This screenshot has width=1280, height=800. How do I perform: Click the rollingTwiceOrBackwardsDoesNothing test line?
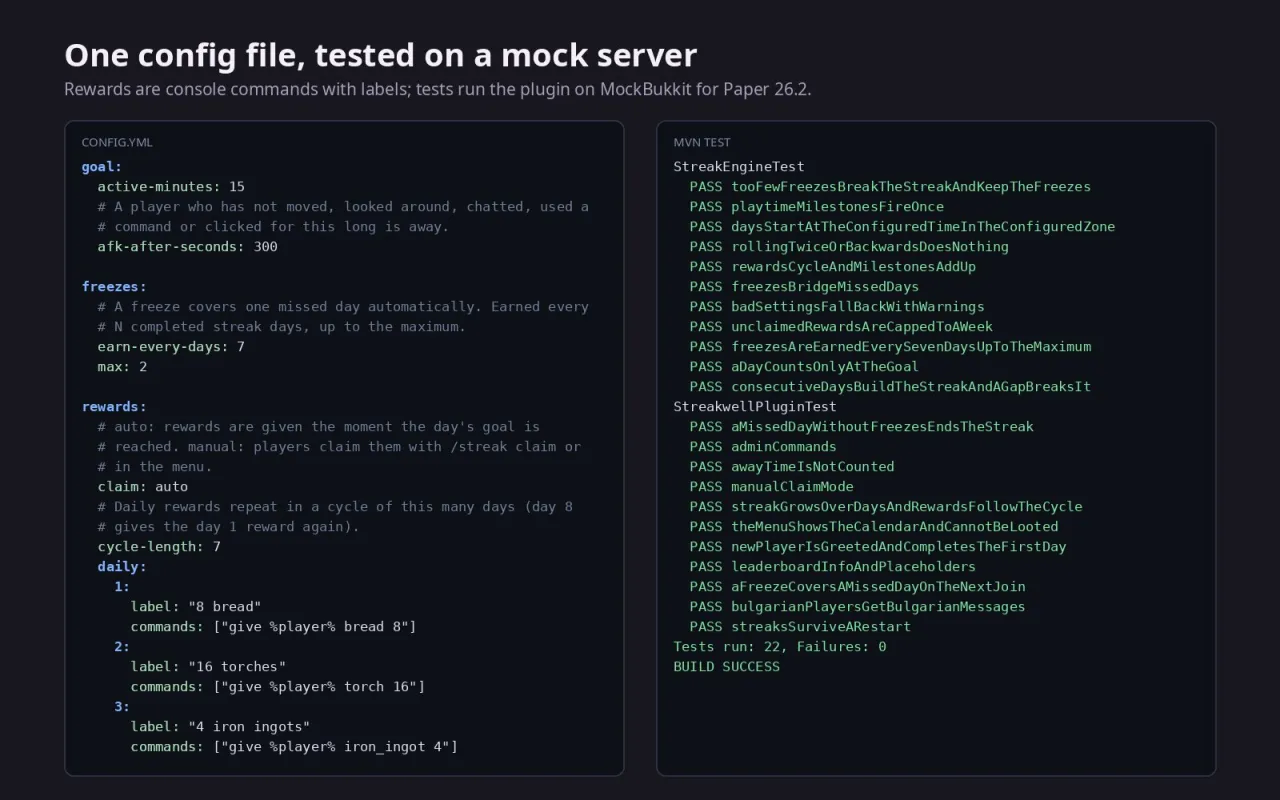point(849,247)
